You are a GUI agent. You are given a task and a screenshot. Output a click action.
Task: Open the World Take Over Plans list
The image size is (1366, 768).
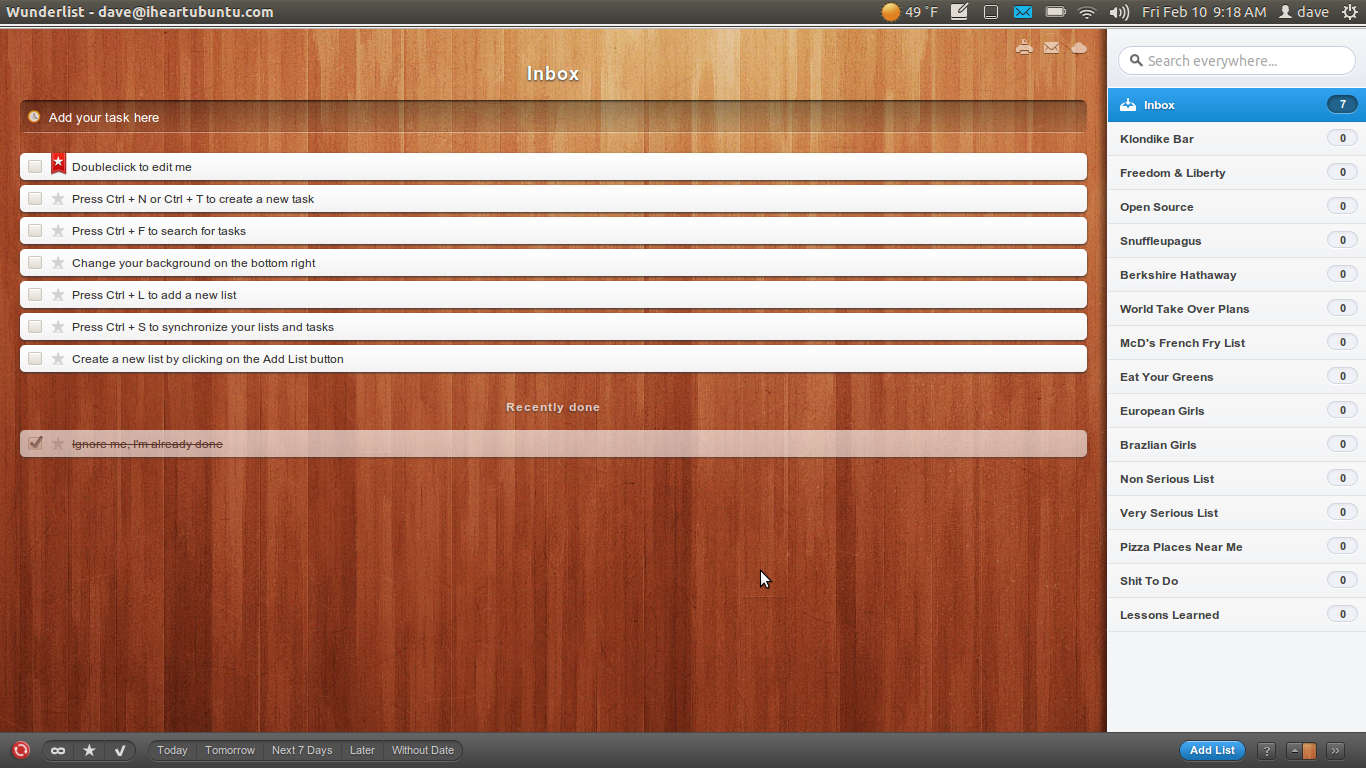(1236, 309)
